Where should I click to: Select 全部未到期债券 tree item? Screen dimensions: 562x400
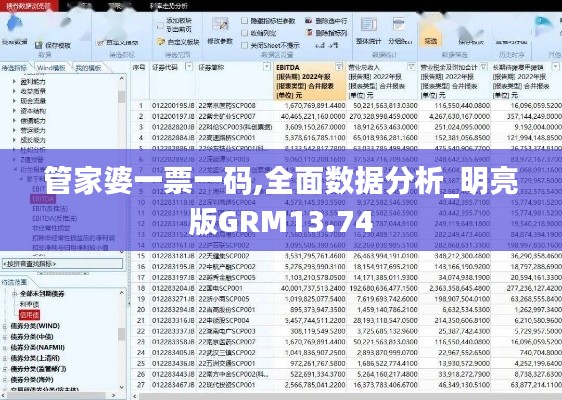[x=42, y=294]
